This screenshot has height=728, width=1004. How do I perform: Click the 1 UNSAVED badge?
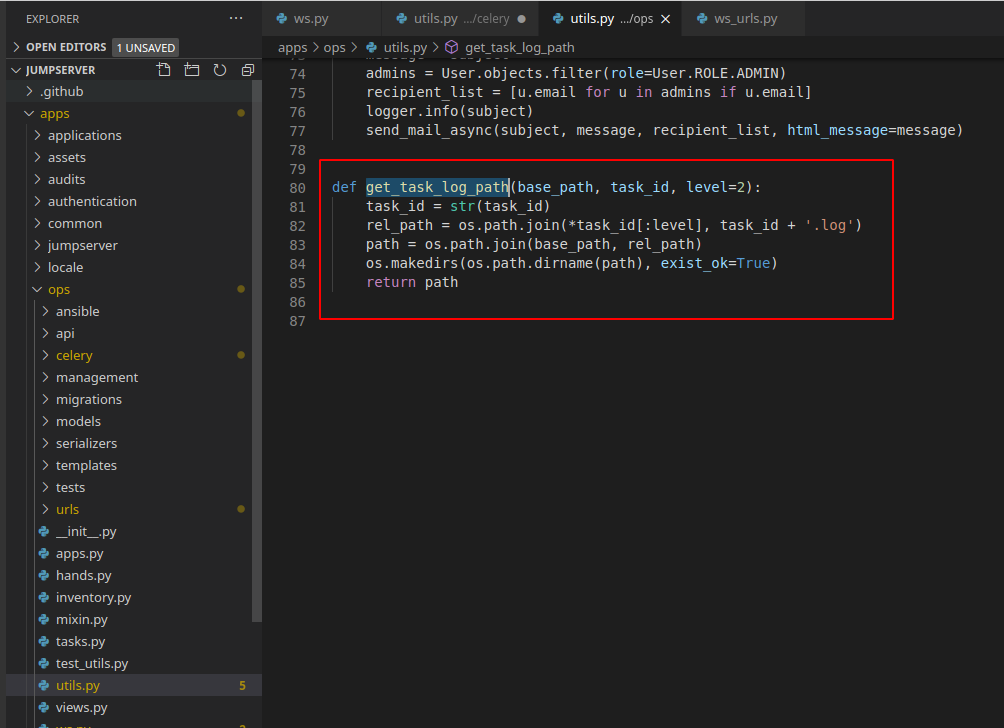coord(145,47)
